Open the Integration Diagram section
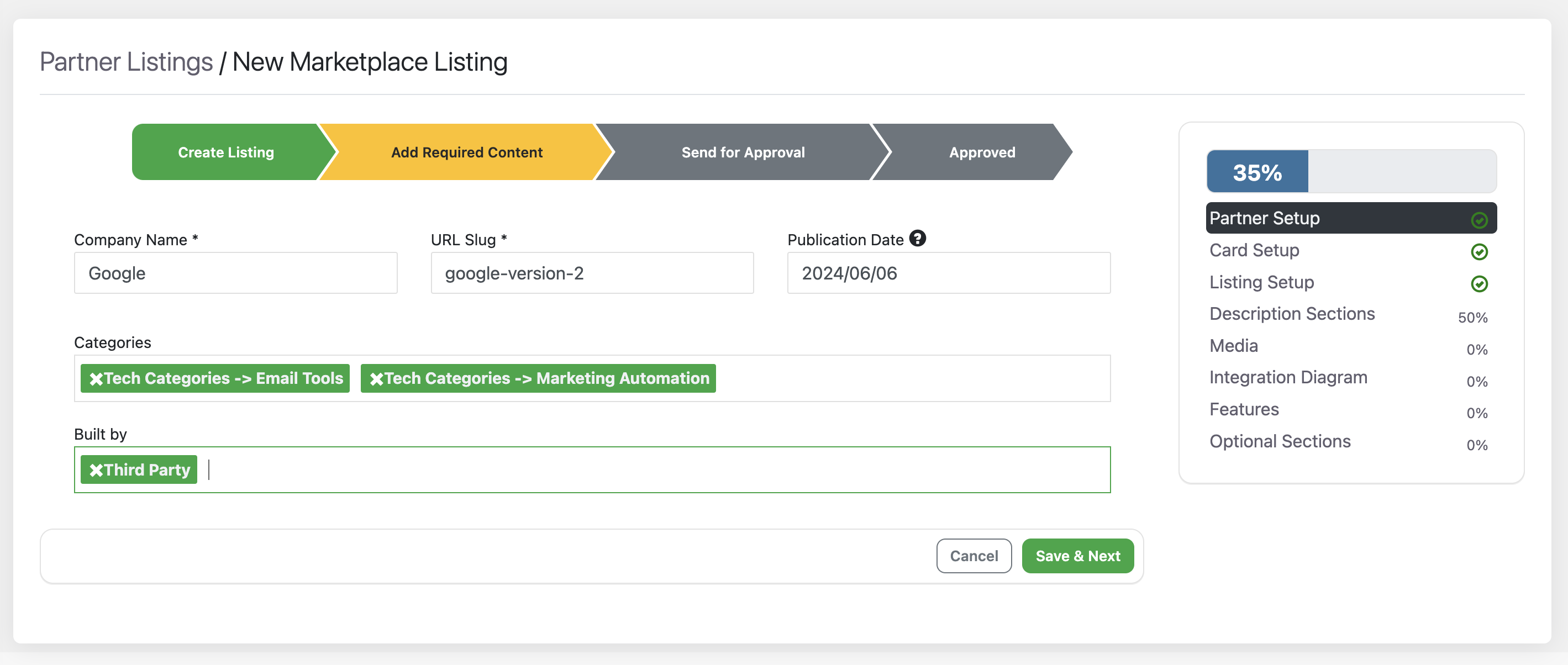This screenshot has height=665, width=1568. tap(1351, 378)
